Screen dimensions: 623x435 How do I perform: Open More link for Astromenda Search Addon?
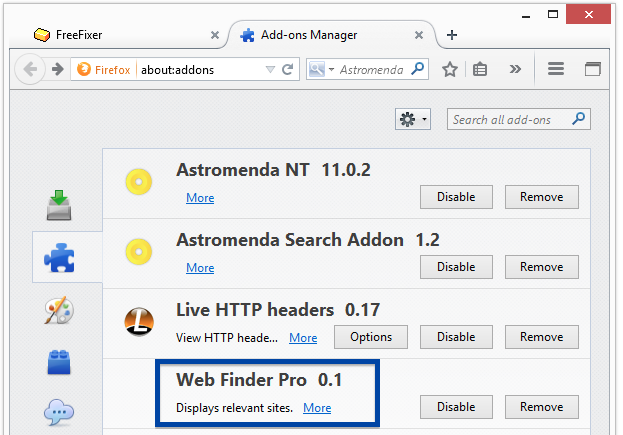click(200, 268)
